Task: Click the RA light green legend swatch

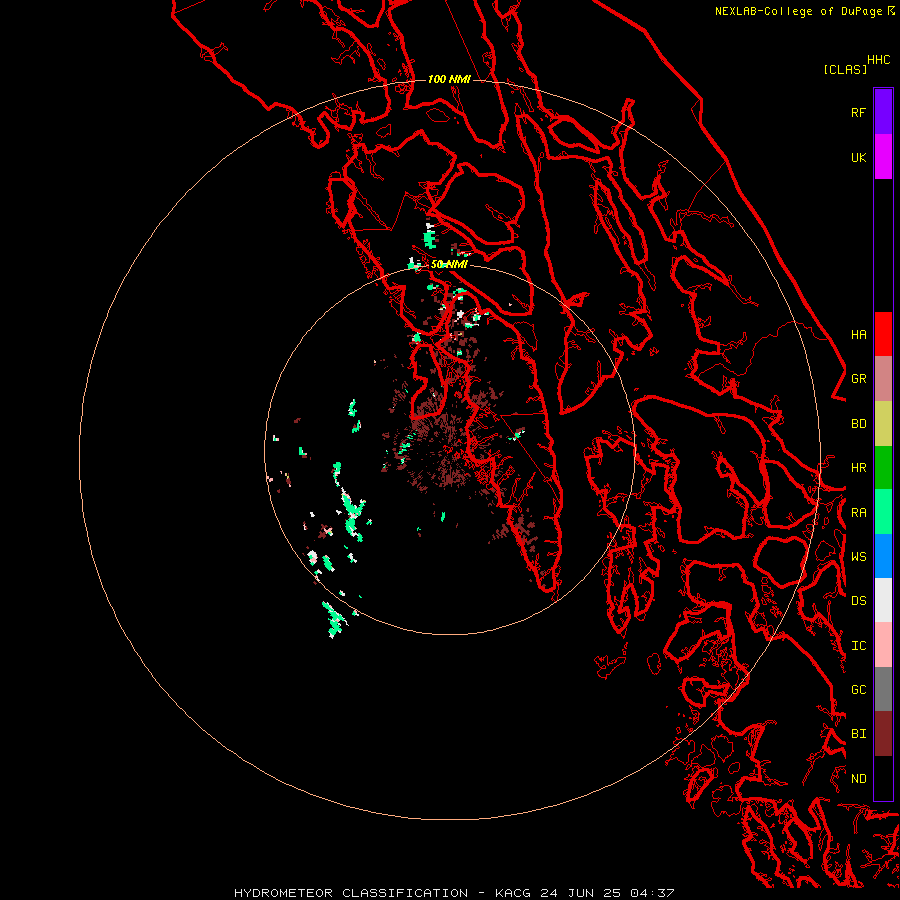Action: pyautogui.click(x=883, y=512)
